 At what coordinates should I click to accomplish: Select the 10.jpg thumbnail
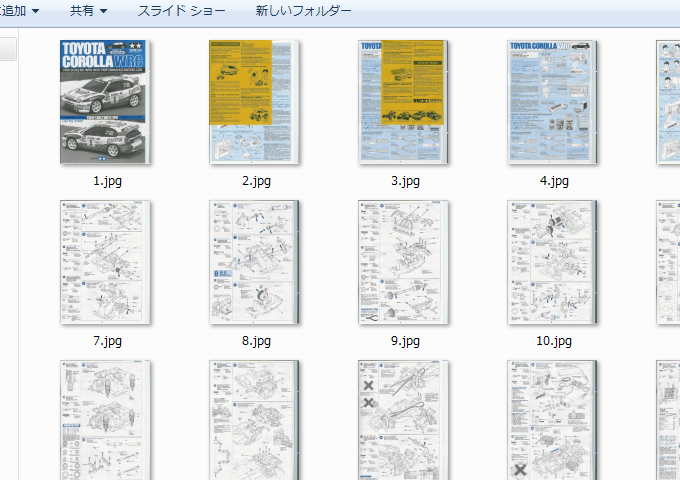point(552,262)
